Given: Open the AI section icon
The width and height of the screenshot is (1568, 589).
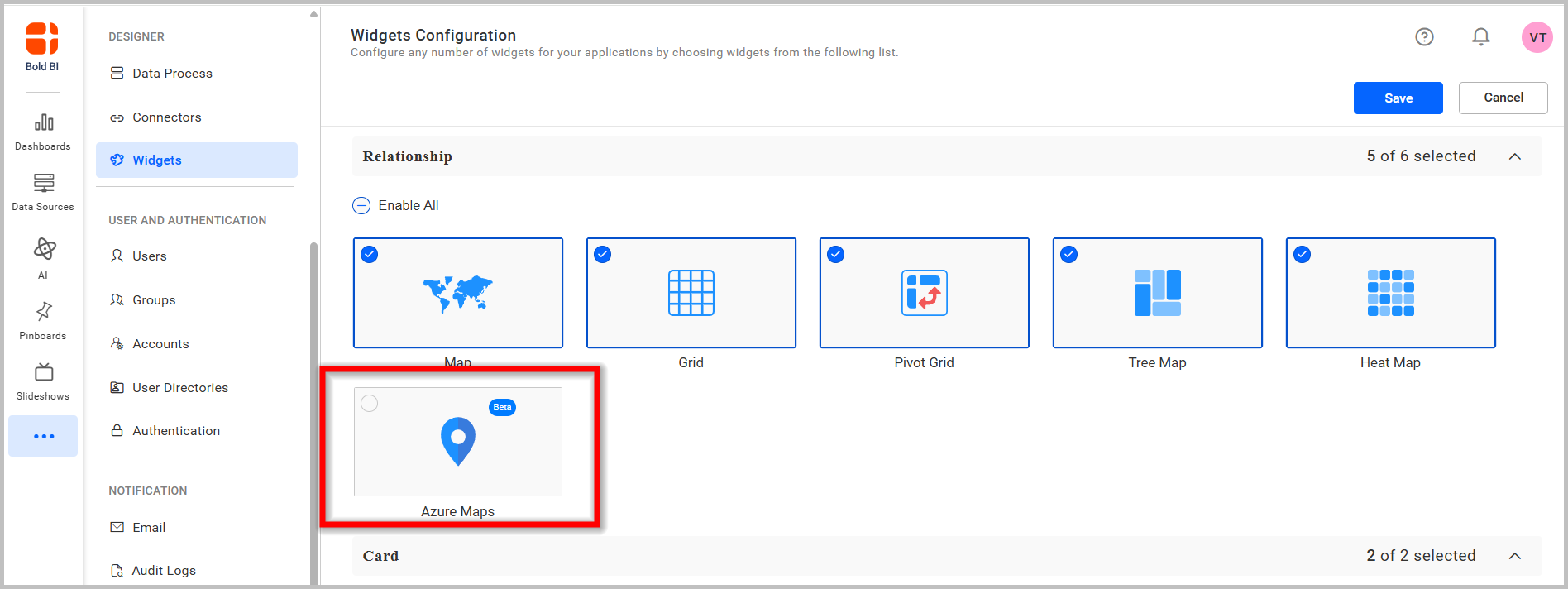Looking at the screenshot, I should (44, 249).
